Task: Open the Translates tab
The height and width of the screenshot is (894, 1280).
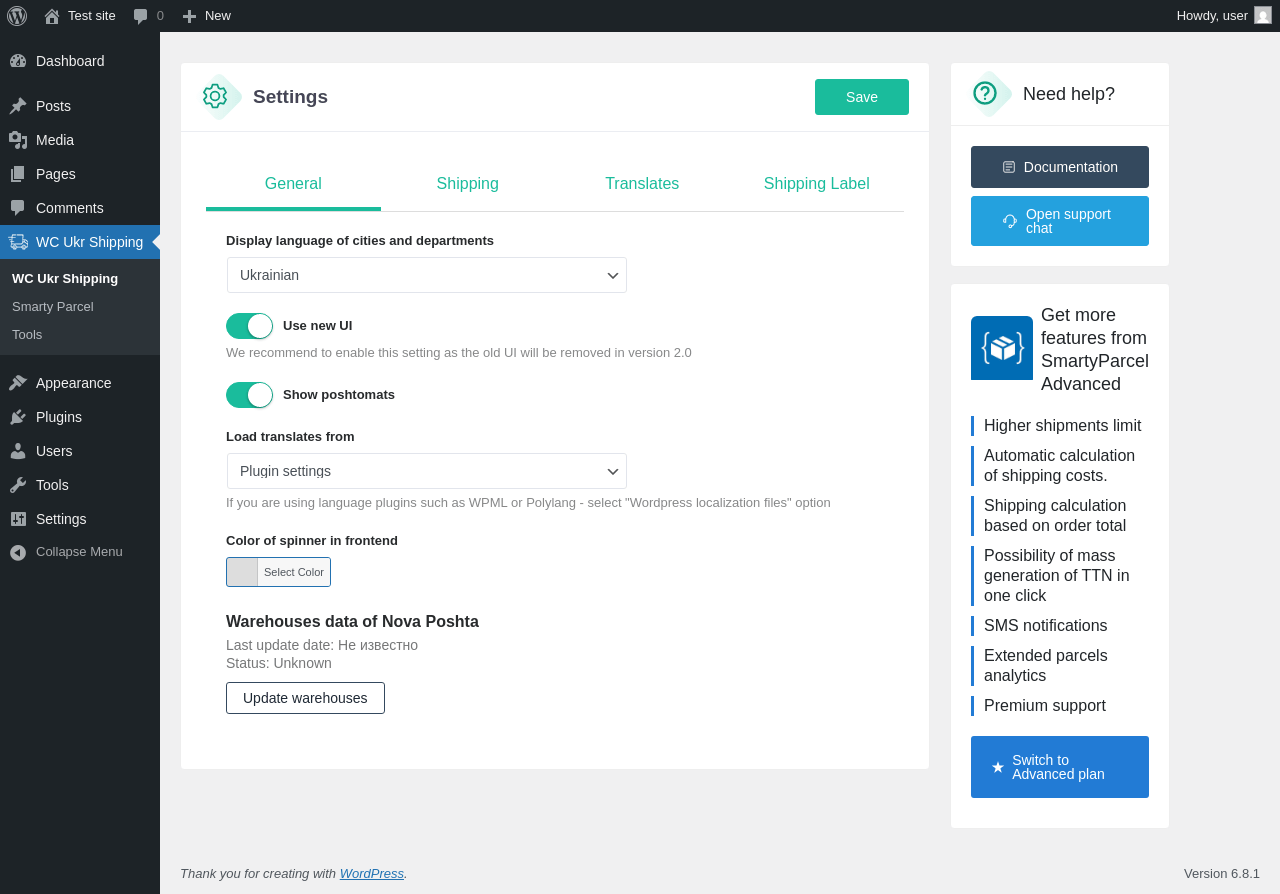Action: 642,184
